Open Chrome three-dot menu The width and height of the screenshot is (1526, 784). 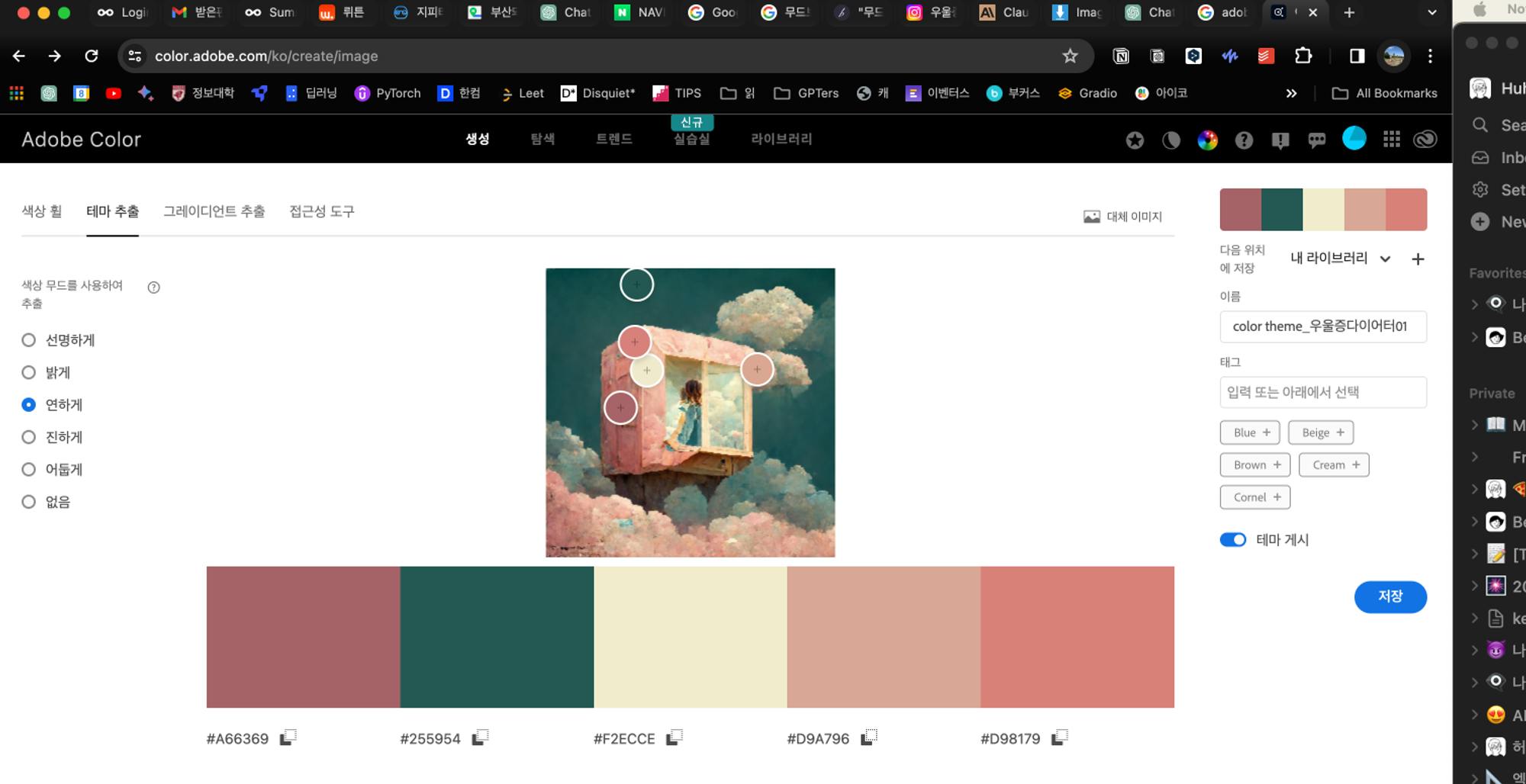click(x=1430, y=56)
